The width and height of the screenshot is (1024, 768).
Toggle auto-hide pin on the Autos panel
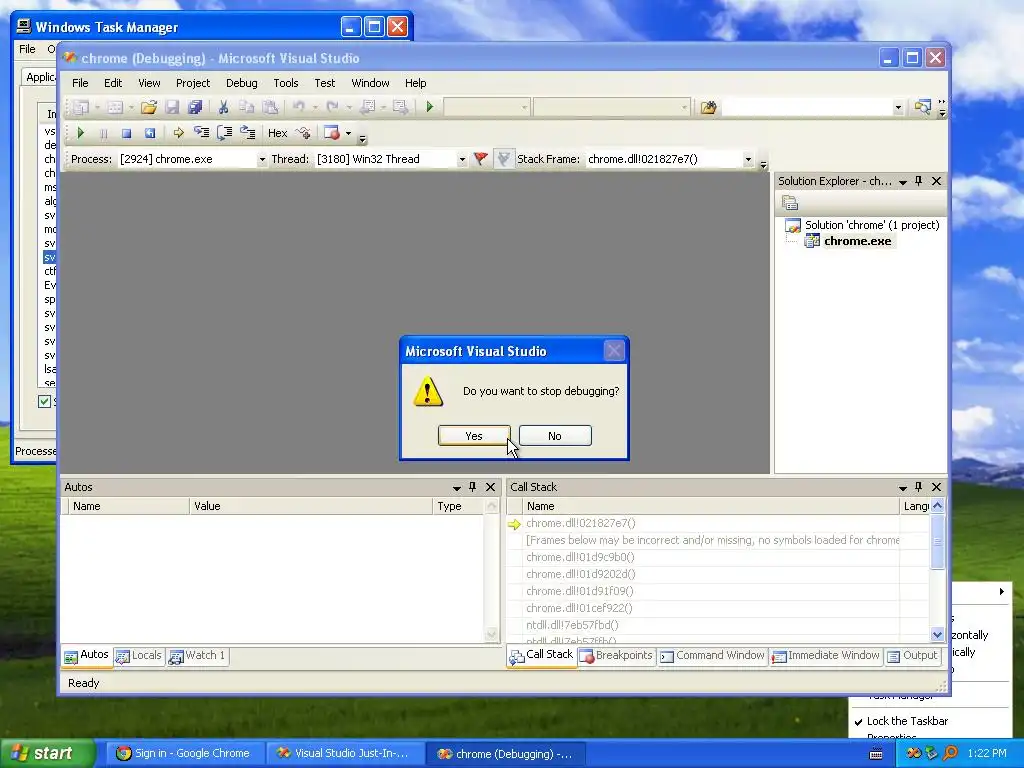tap(473, 487)
